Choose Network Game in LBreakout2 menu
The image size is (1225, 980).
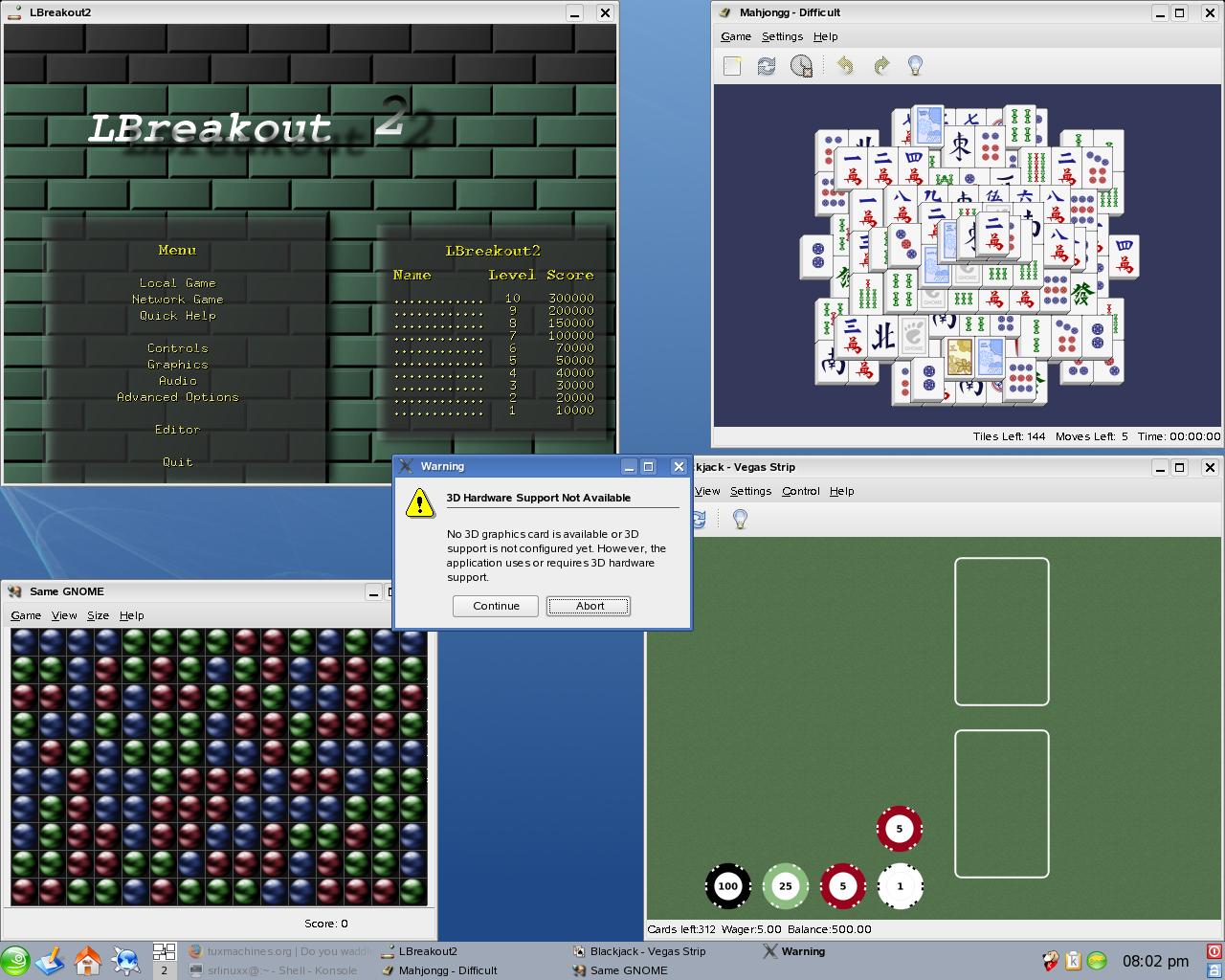(177, 300)
